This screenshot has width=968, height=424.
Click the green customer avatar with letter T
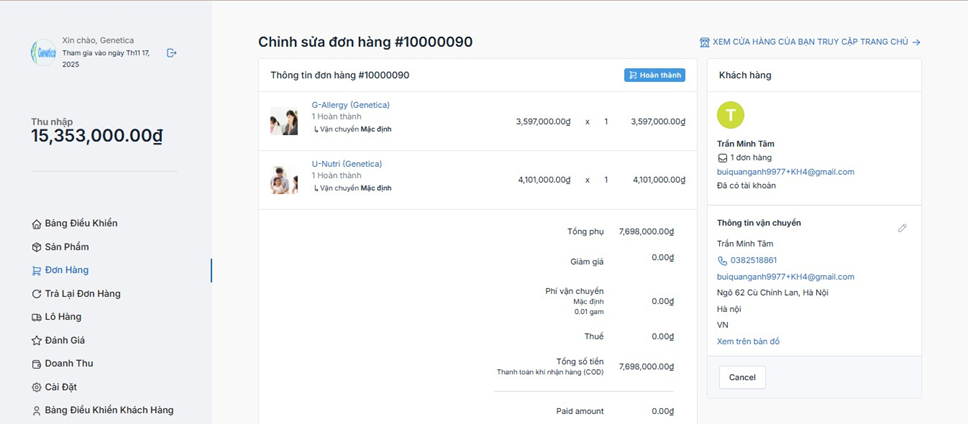(731, 115)
